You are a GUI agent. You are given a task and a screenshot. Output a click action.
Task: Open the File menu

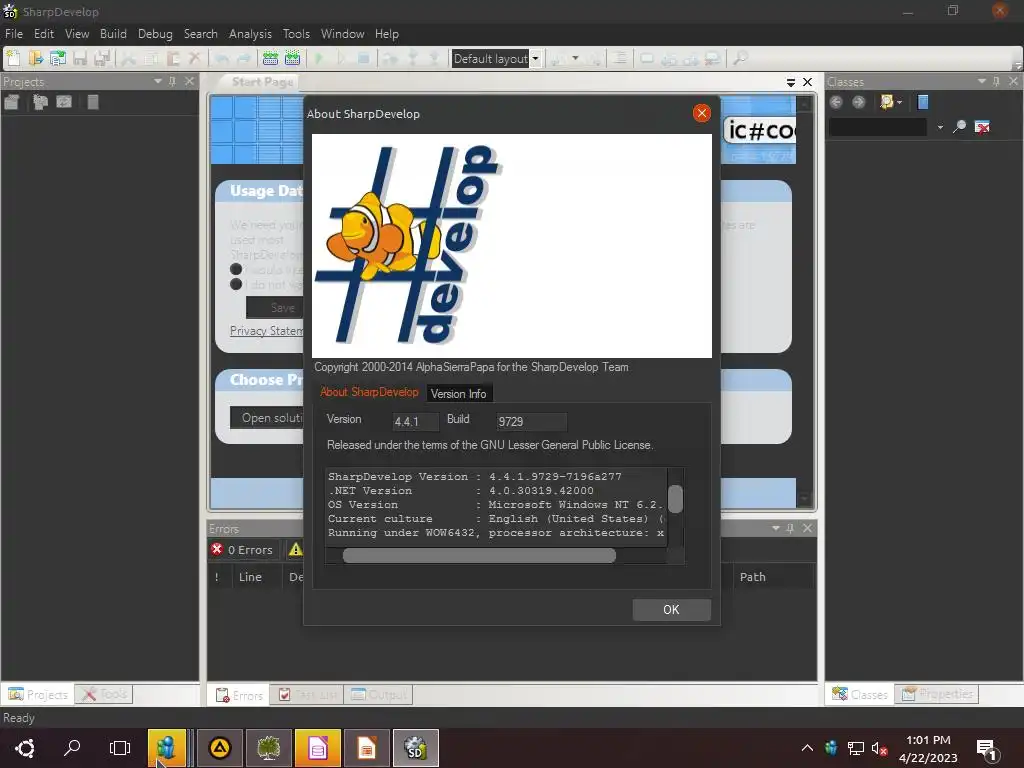click(x=14, y=34)
